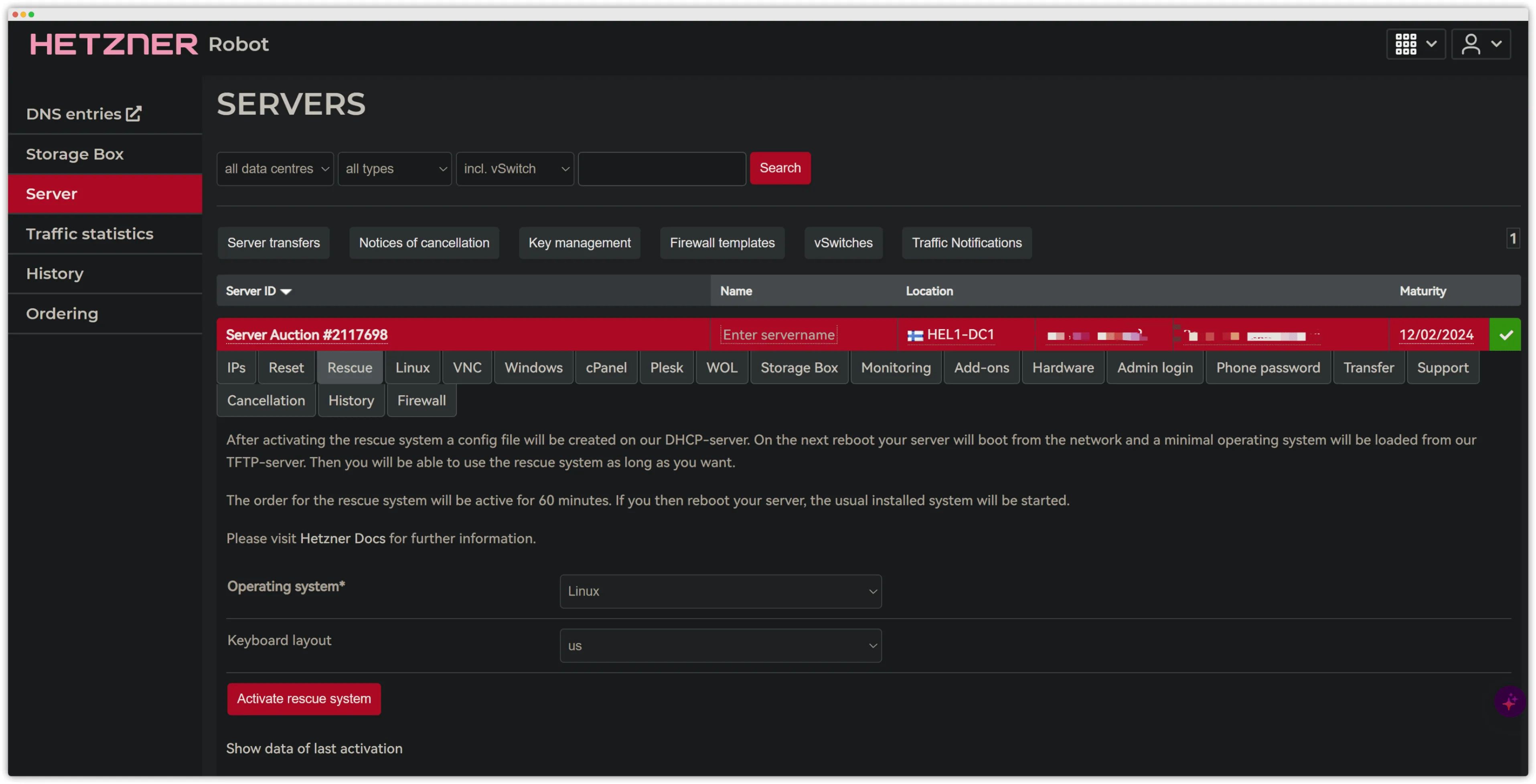This screenshot has height=784, width=1536.
Task: Open Server transfers
Action: tap(273, 242)
